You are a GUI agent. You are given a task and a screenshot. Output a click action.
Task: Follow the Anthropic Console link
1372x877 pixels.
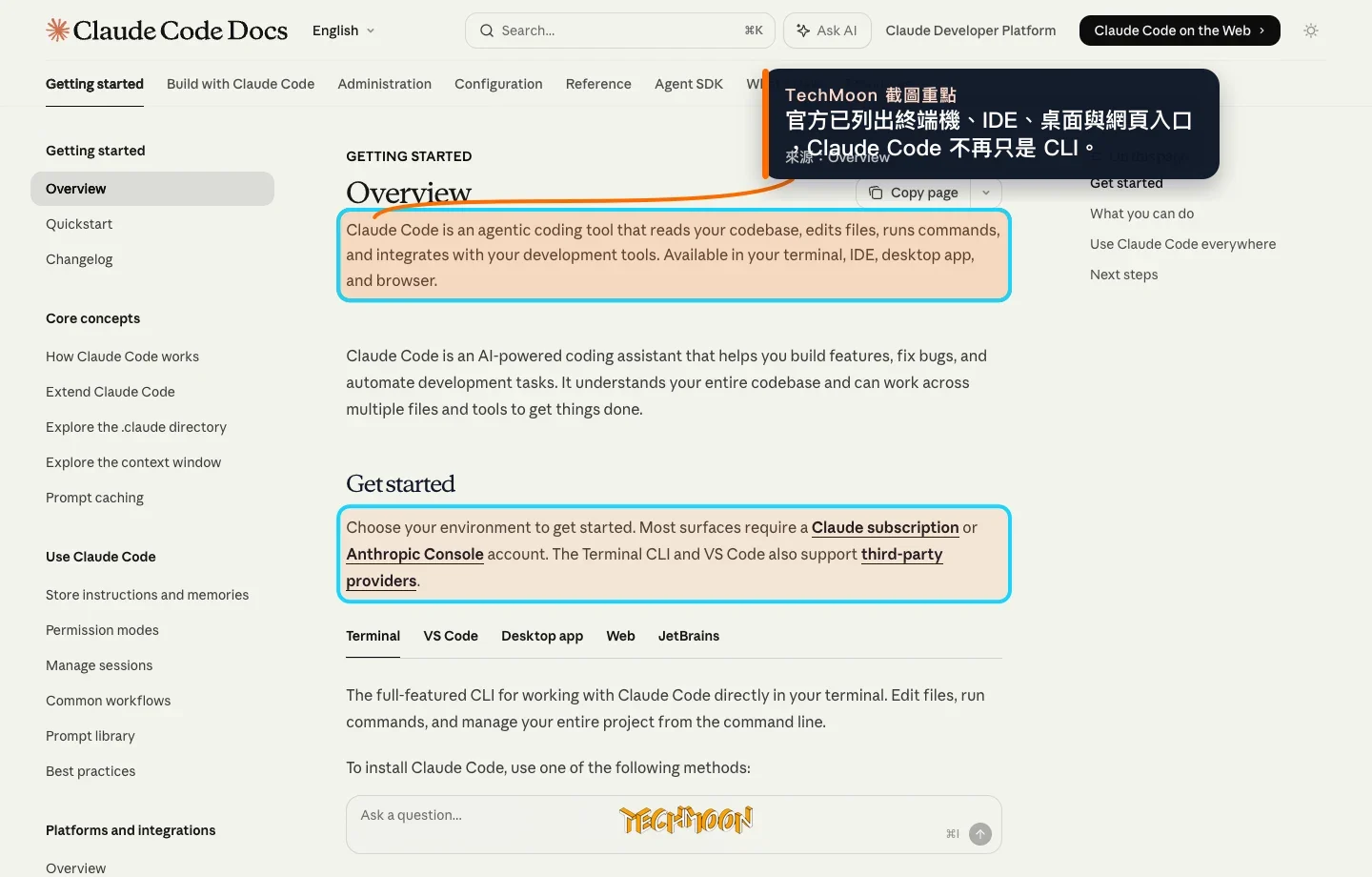pyautogui.click(x=414, y=554)
